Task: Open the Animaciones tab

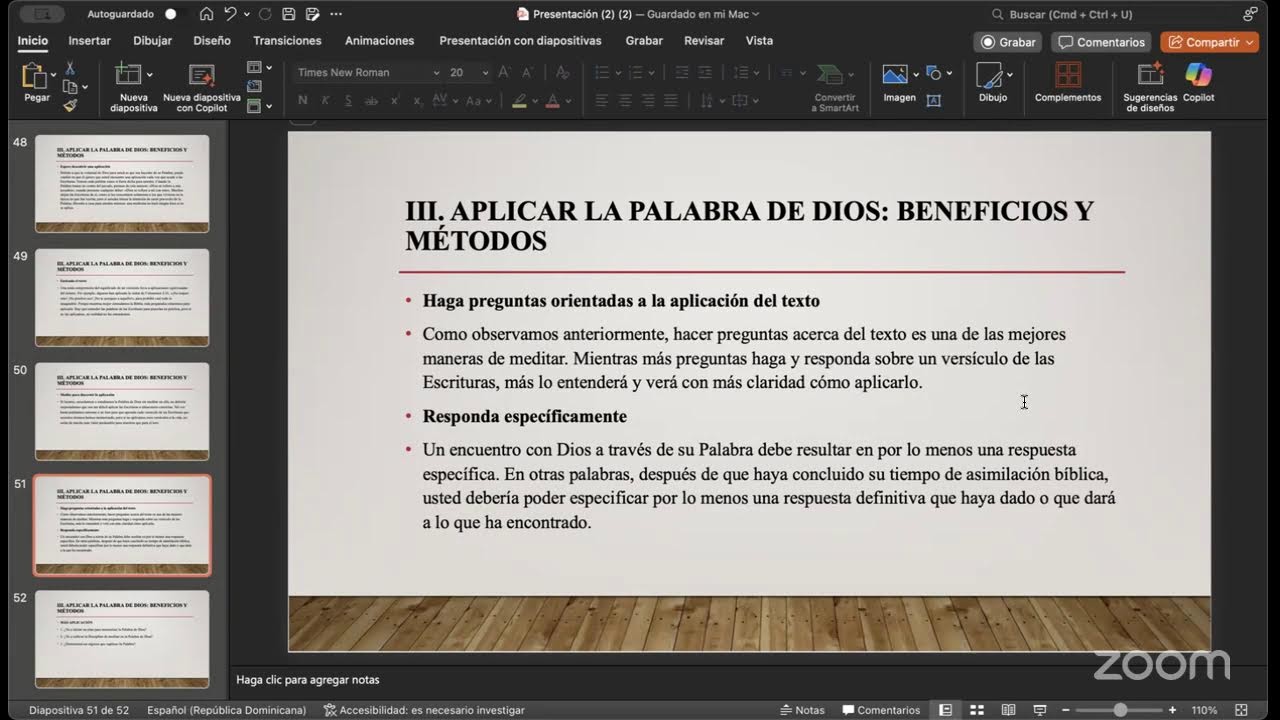Action: tap(379, 41)
